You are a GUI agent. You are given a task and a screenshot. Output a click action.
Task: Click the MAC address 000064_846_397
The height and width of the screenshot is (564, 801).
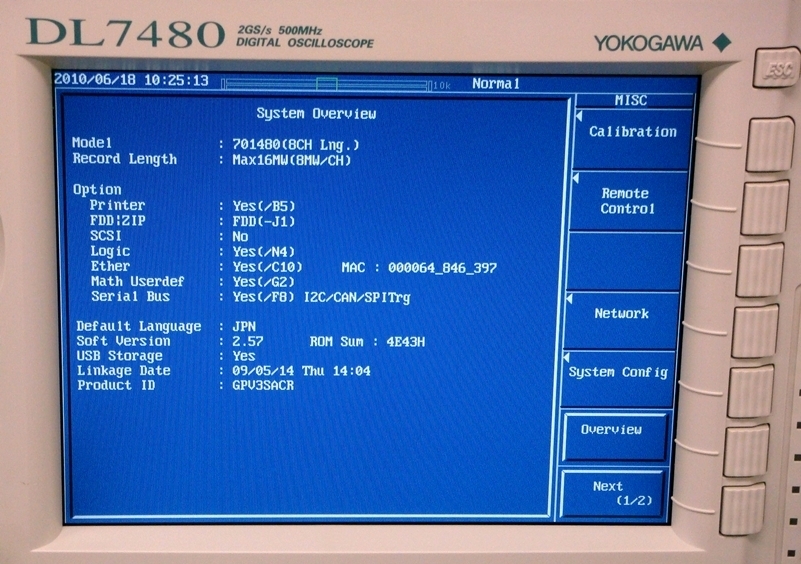point(442,268)
